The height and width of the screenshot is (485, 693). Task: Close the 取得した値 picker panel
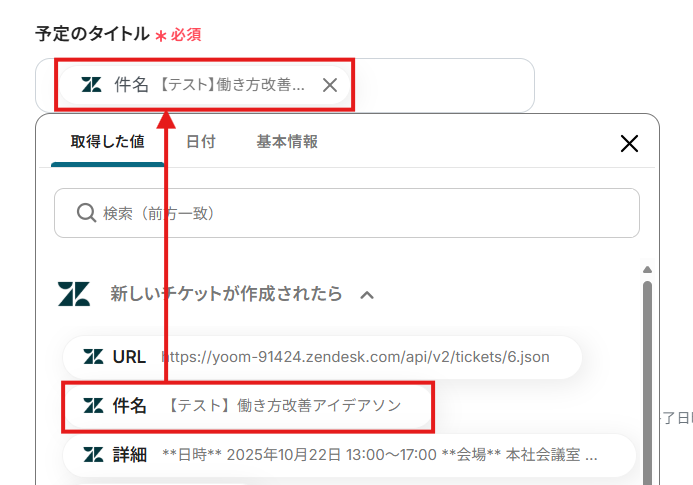pos(629,144)
